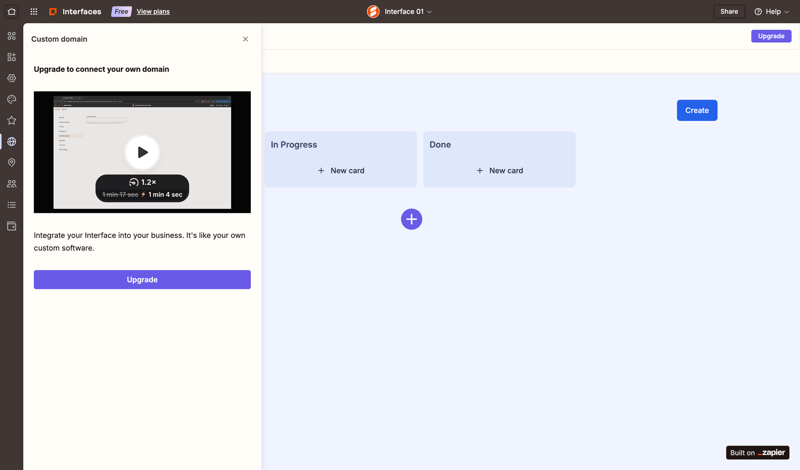Open the settings gear sidebar icon

11,78
